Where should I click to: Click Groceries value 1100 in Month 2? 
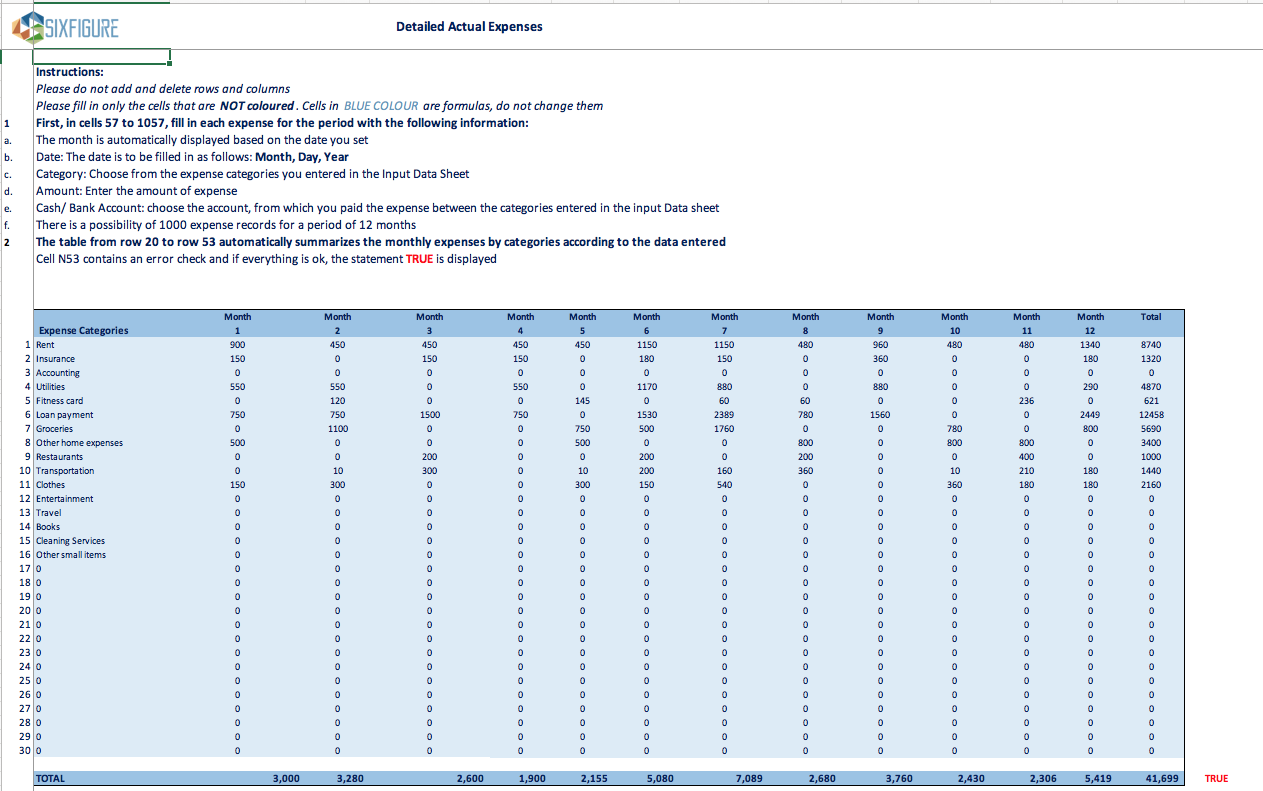[x=338, y=429]
